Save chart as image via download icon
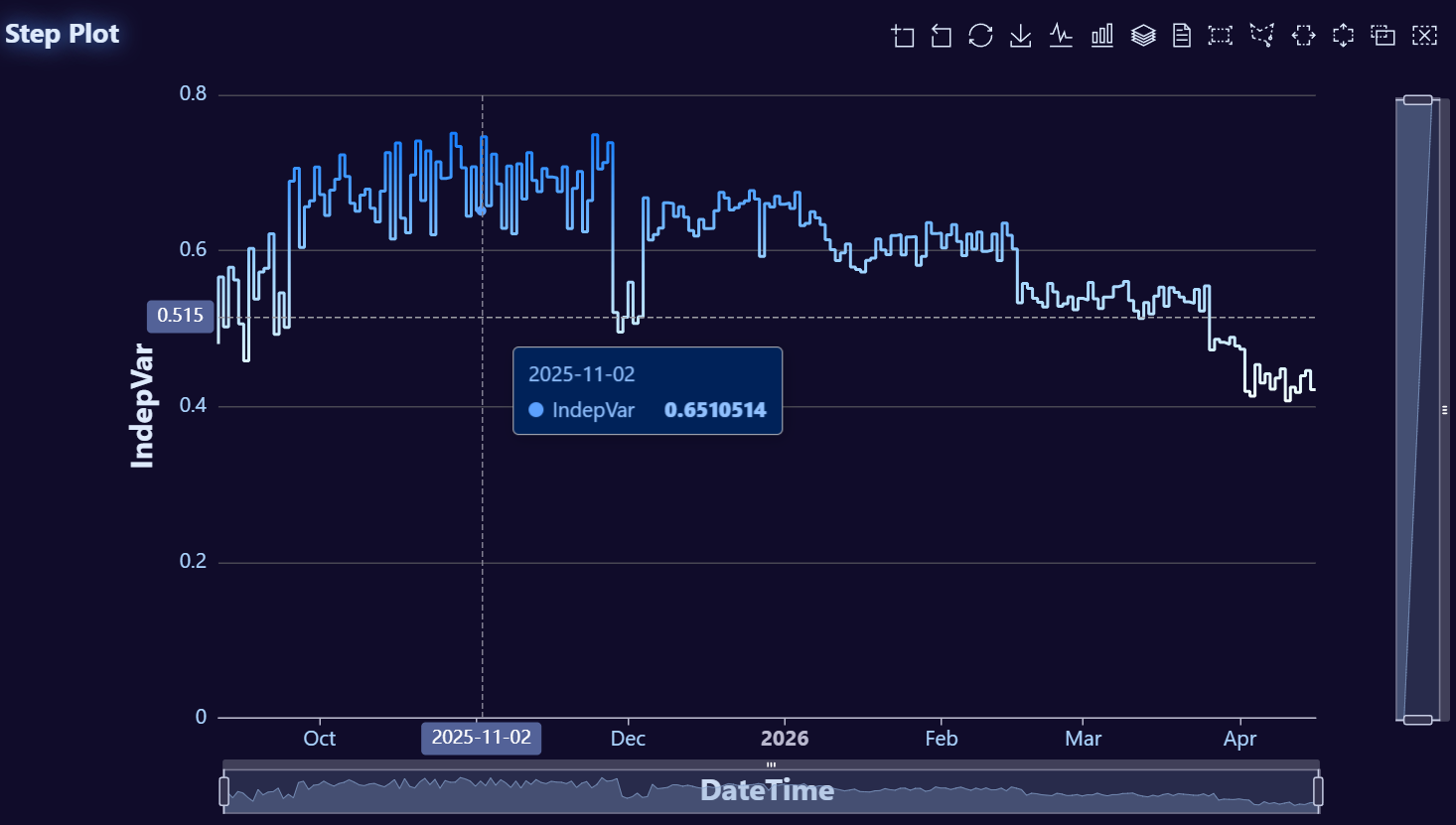The height and width of the screenshot is (825, 1456). coord(1021,36)
